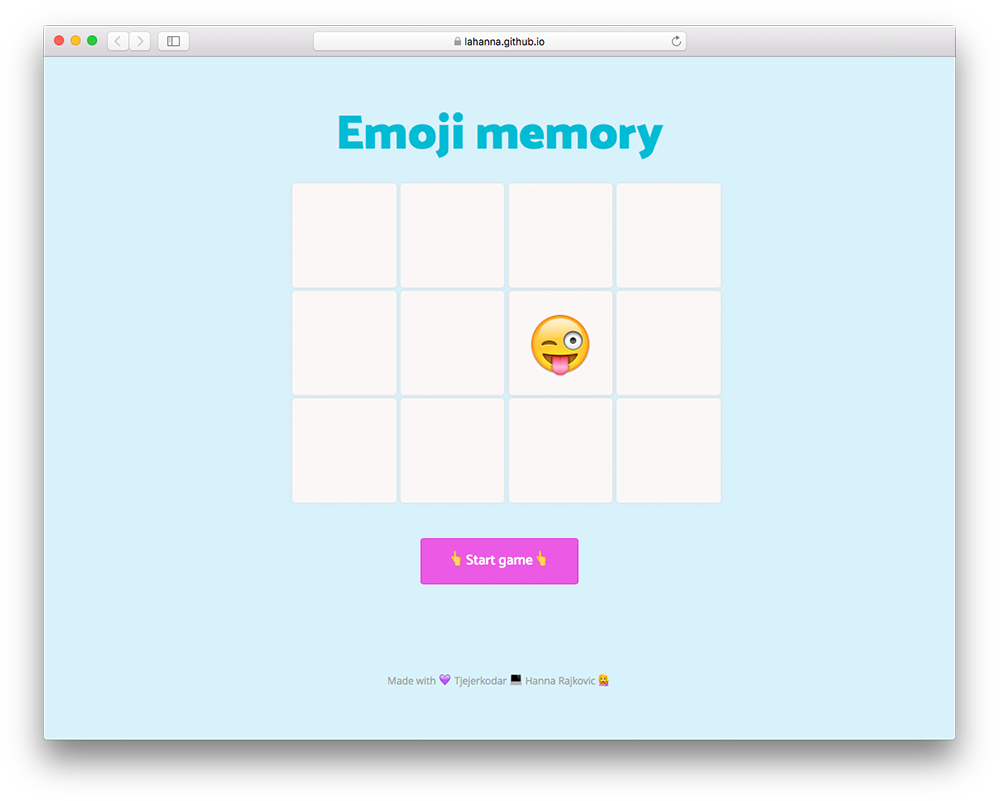Click the Start game button
The height and width of the screenshot is (801, 1000).
pyautogui.click(x=499, y=560)
